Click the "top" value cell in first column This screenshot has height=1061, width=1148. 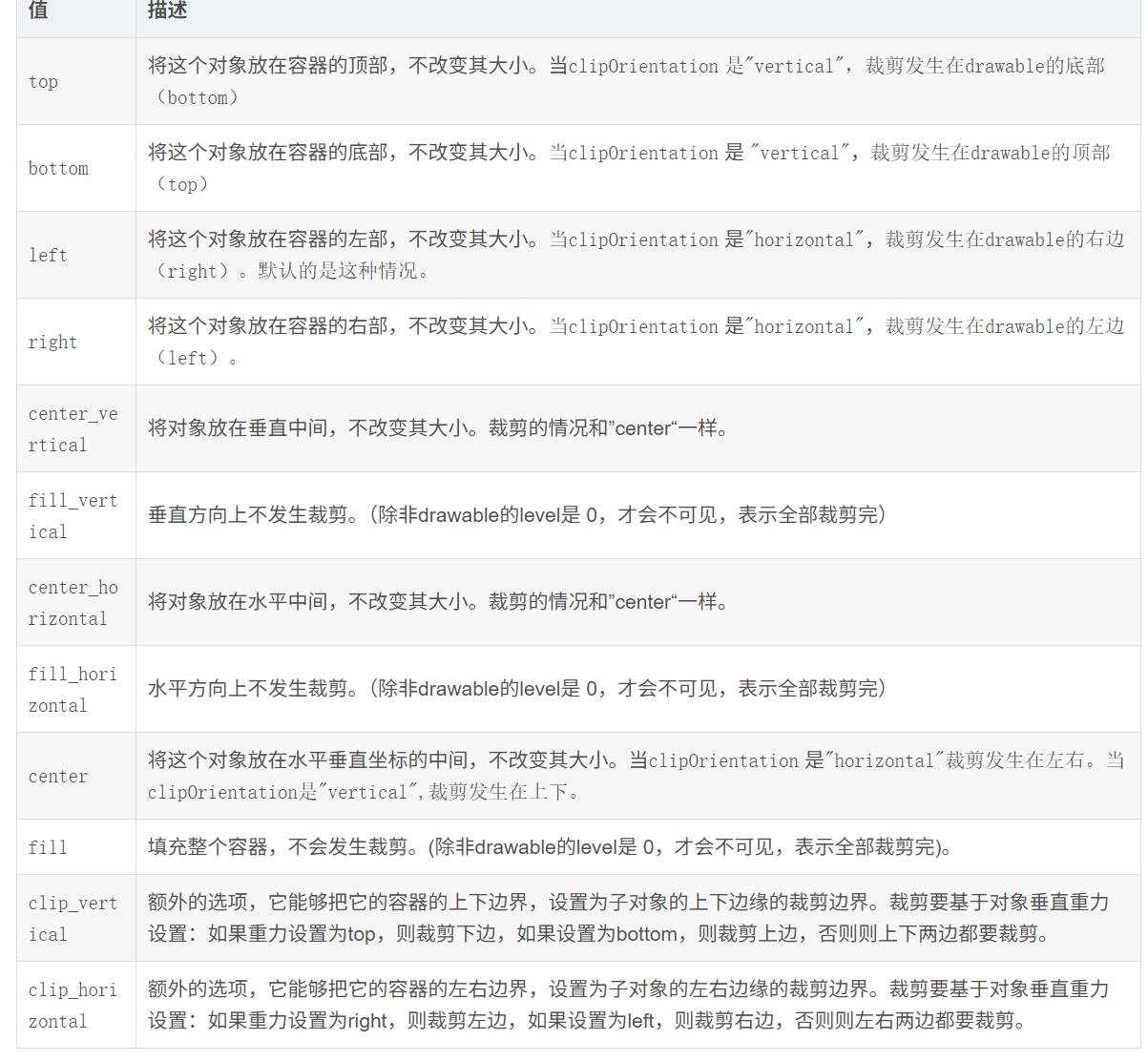[x=44, y=82]
